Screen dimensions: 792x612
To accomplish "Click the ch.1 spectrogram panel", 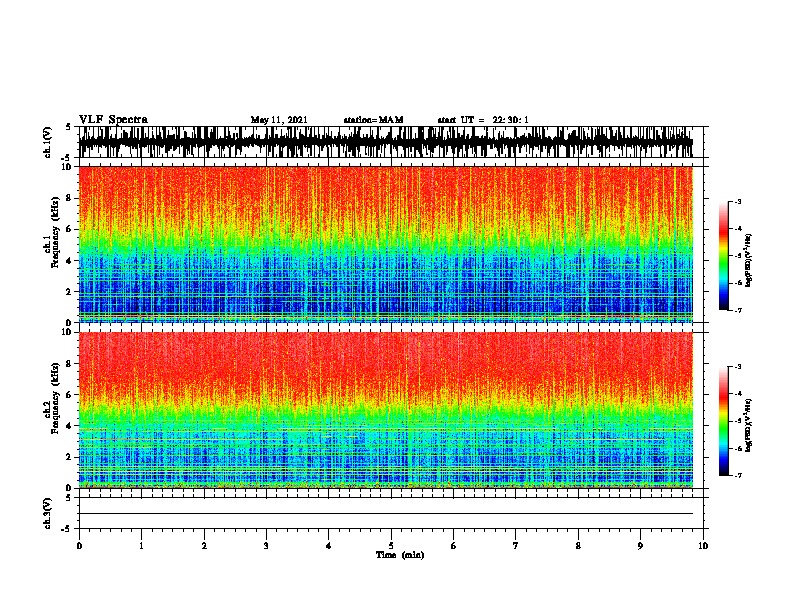I will tap(386, 244).
